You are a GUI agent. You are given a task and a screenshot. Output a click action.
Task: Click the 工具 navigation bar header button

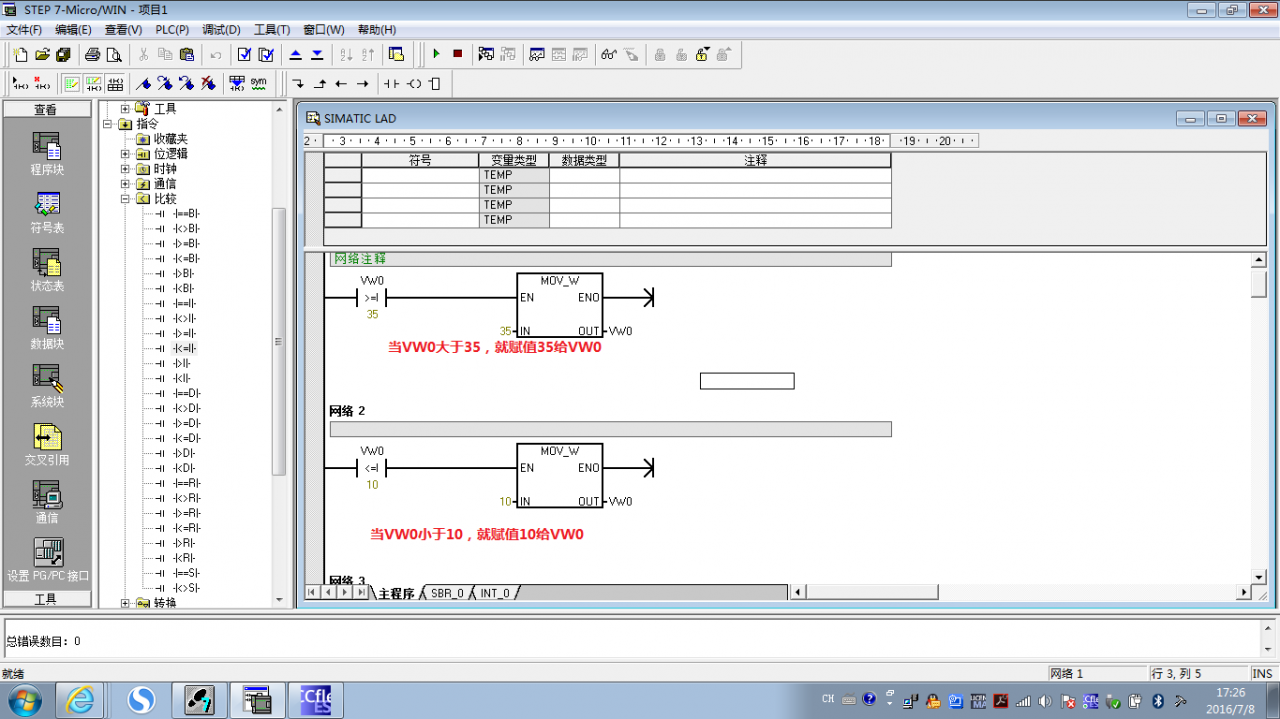tap(46, 599)
